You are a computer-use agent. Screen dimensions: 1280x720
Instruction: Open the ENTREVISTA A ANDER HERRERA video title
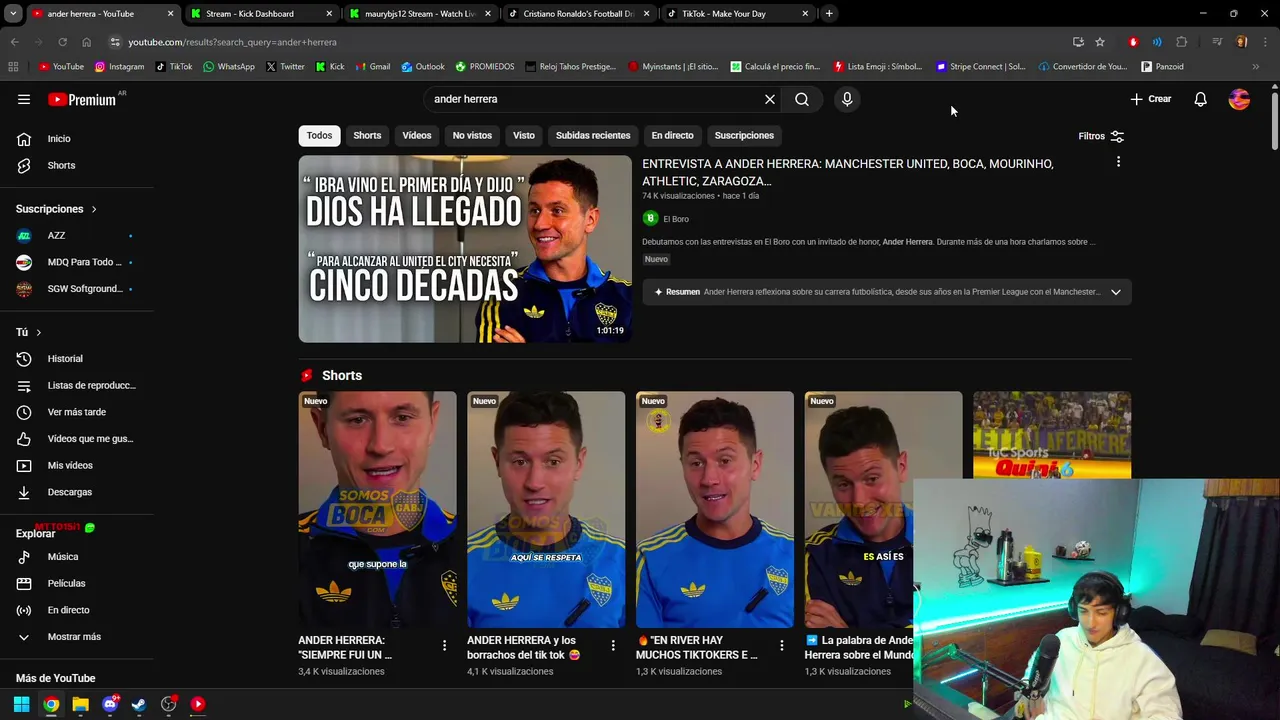click(848, 172)
